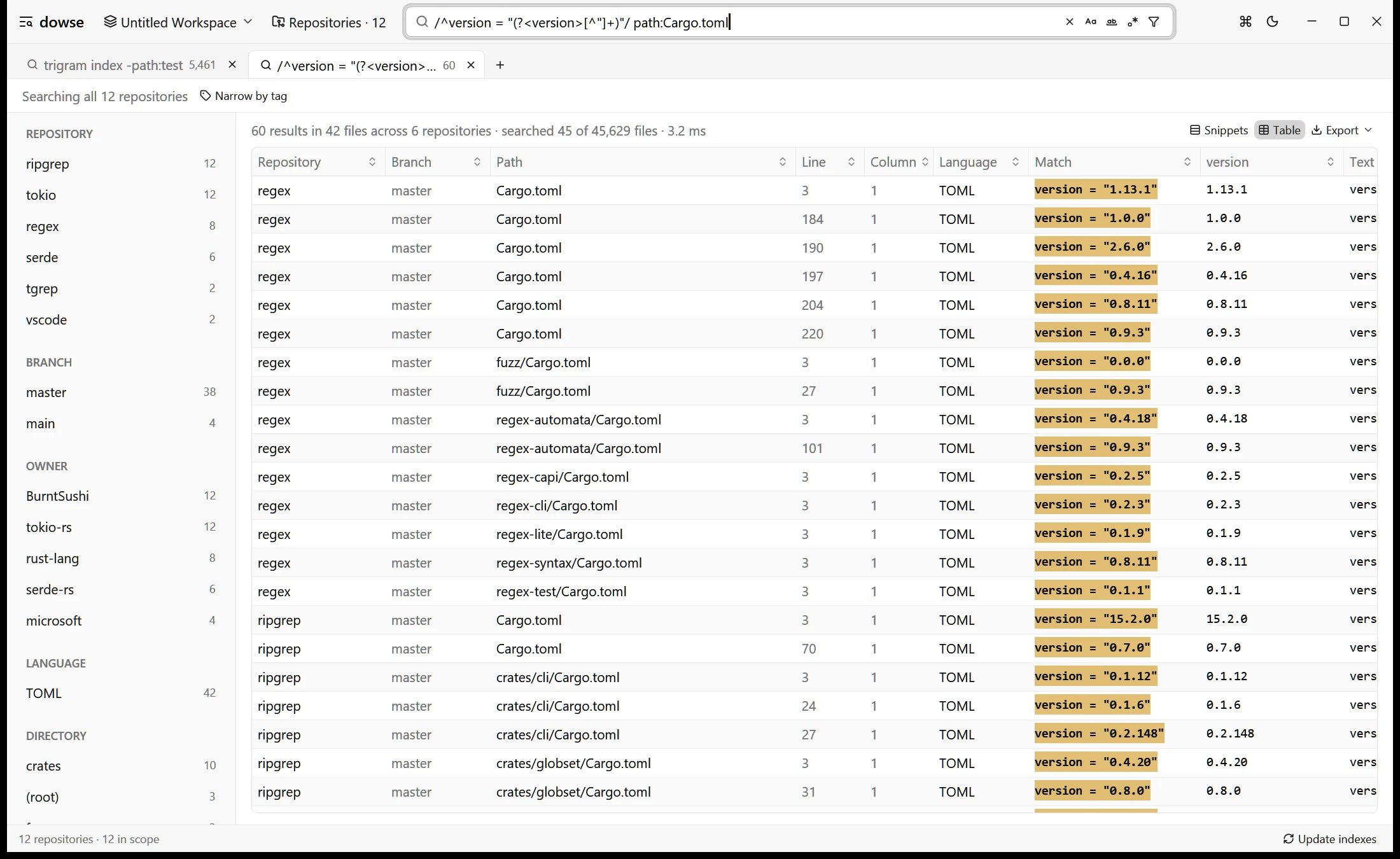Sort by Line column arrows

click(851, 162)
